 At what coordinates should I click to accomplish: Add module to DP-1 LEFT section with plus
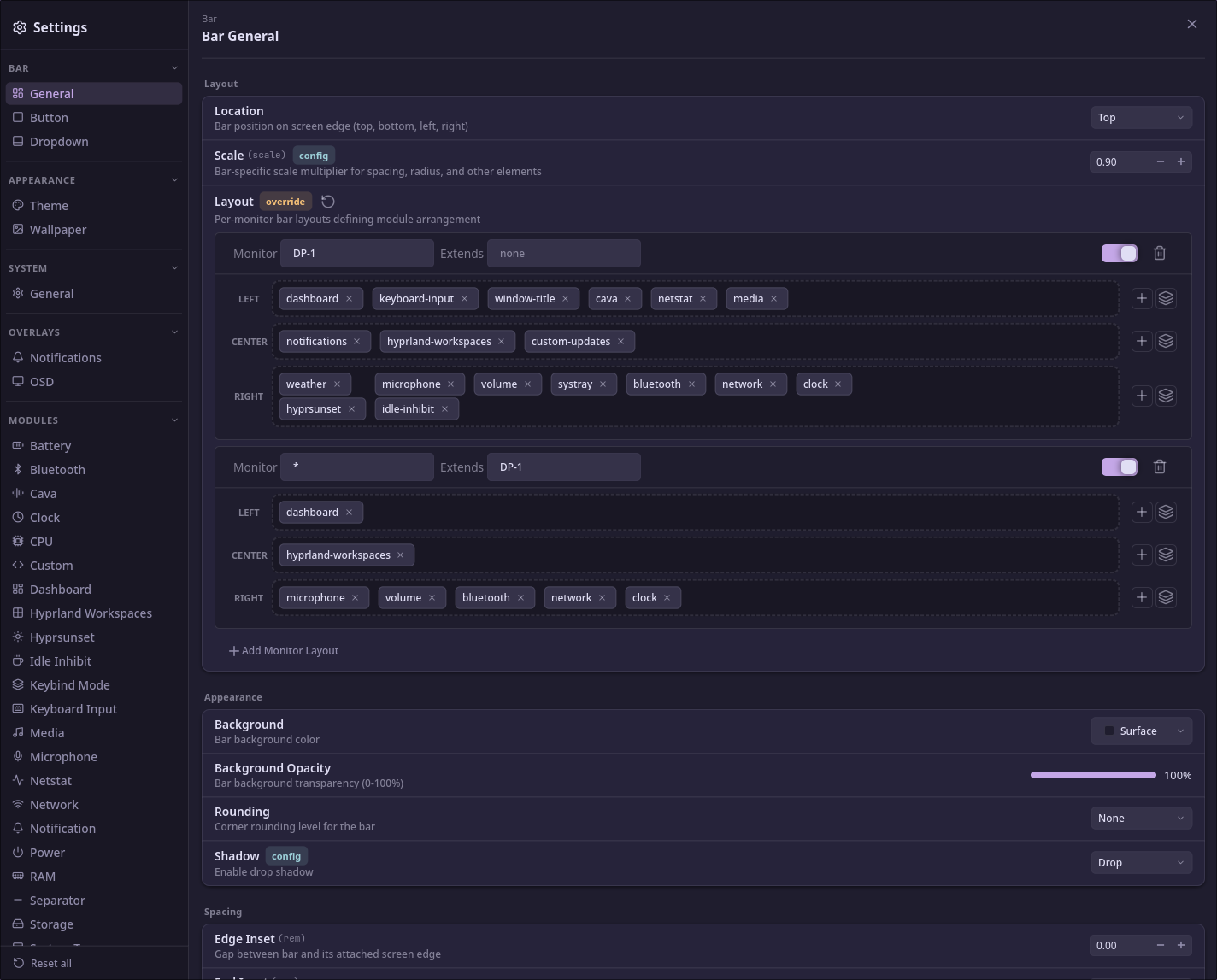(x=1142, y=298)
